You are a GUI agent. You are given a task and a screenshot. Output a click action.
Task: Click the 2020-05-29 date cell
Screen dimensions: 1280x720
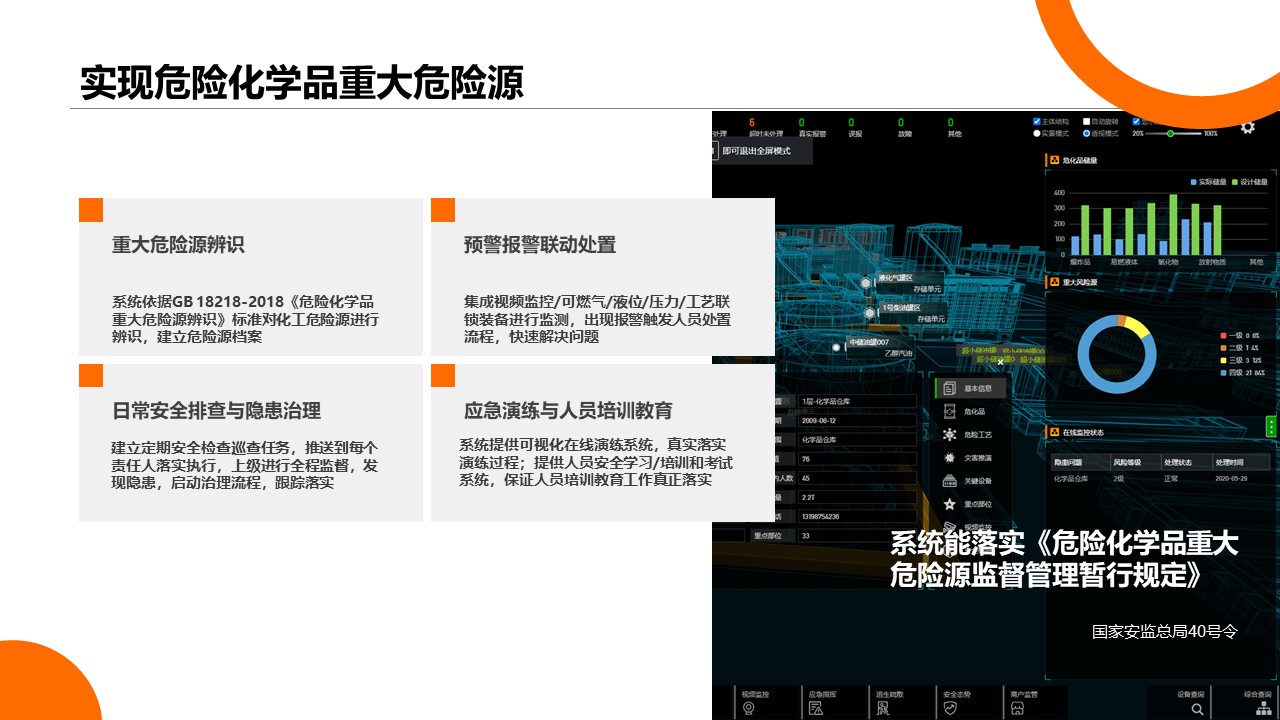tap(1233, 478)
